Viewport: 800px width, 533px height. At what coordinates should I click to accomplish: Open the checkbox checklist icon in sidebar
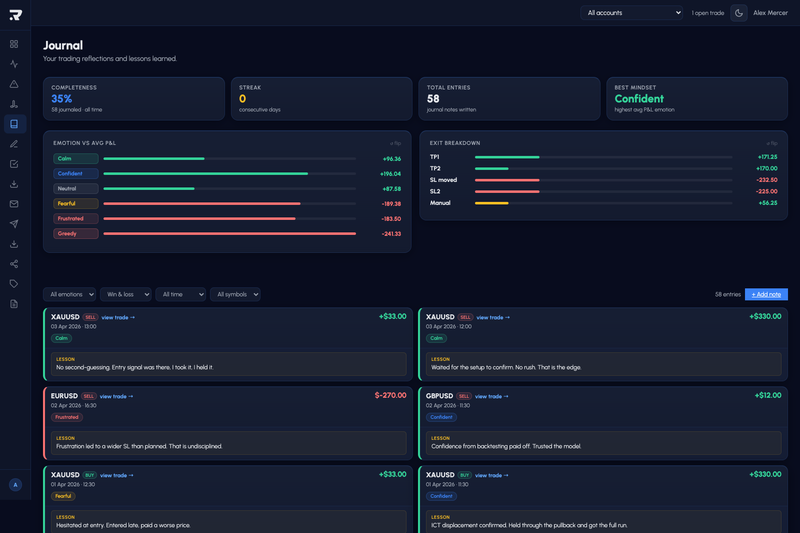point(14,164)
